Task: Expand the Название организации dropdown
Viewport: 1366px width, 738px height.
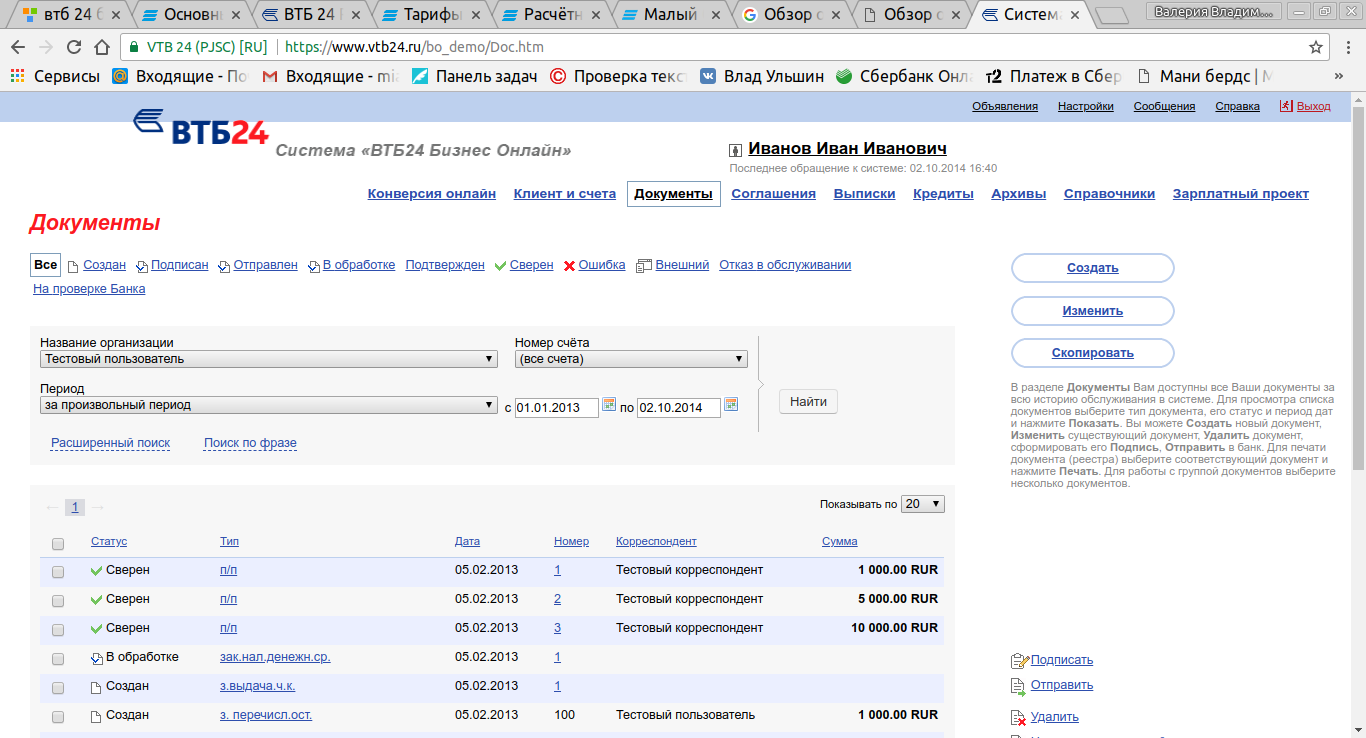Action: coord(269,359)
